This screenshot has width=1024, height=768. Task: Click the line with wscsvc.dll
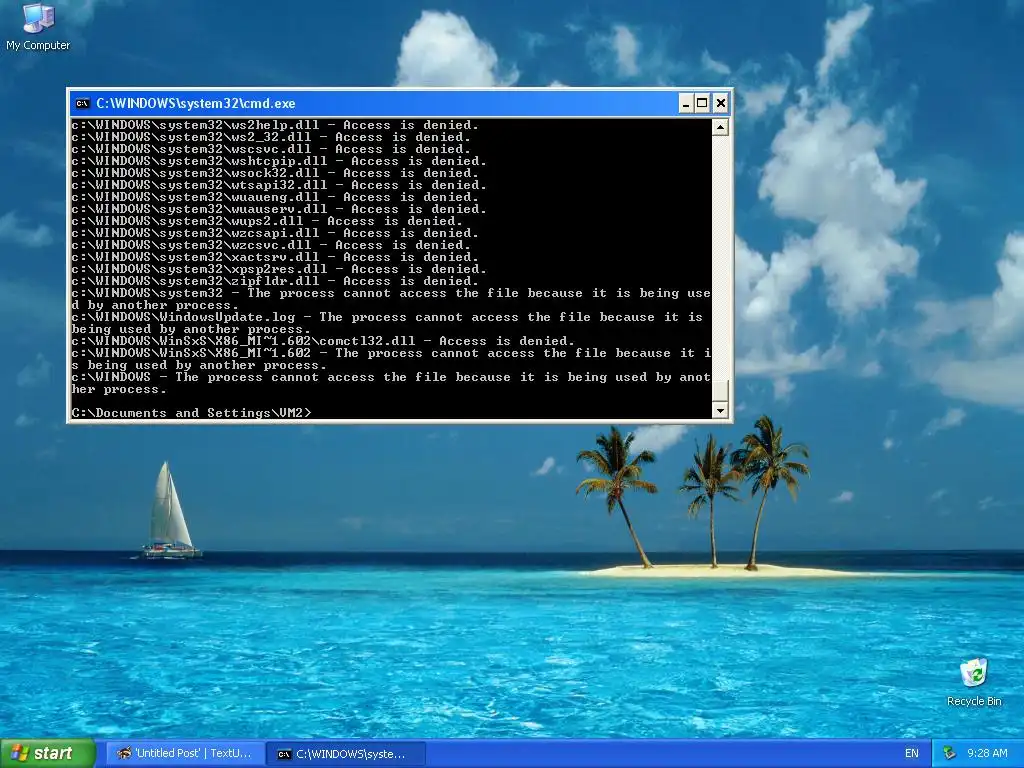coord(271,149)
